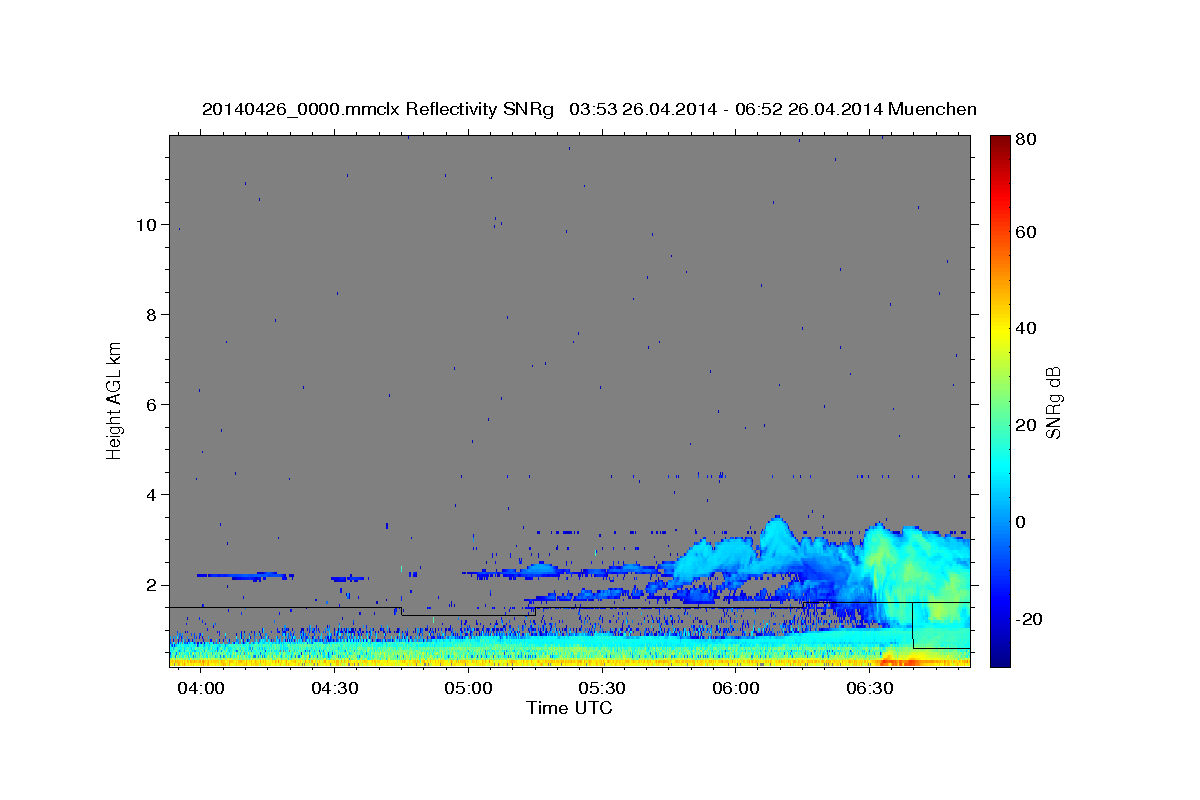Click the 'Time UTC' axis label
The image size is (1200, 800).
(x=569, y=708)
